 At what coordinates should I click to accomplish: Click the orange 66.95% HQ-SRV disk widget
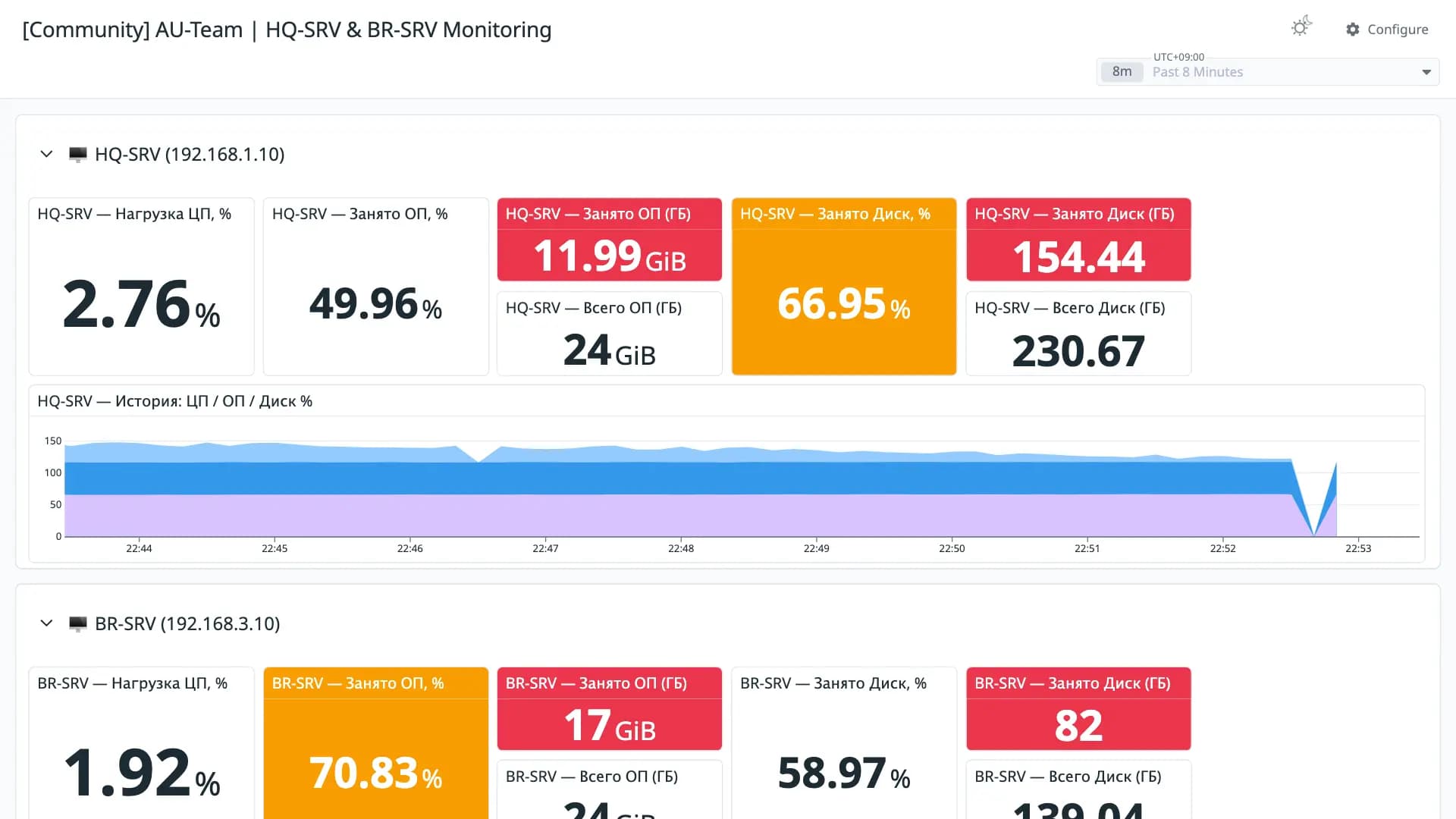point(844,287)
